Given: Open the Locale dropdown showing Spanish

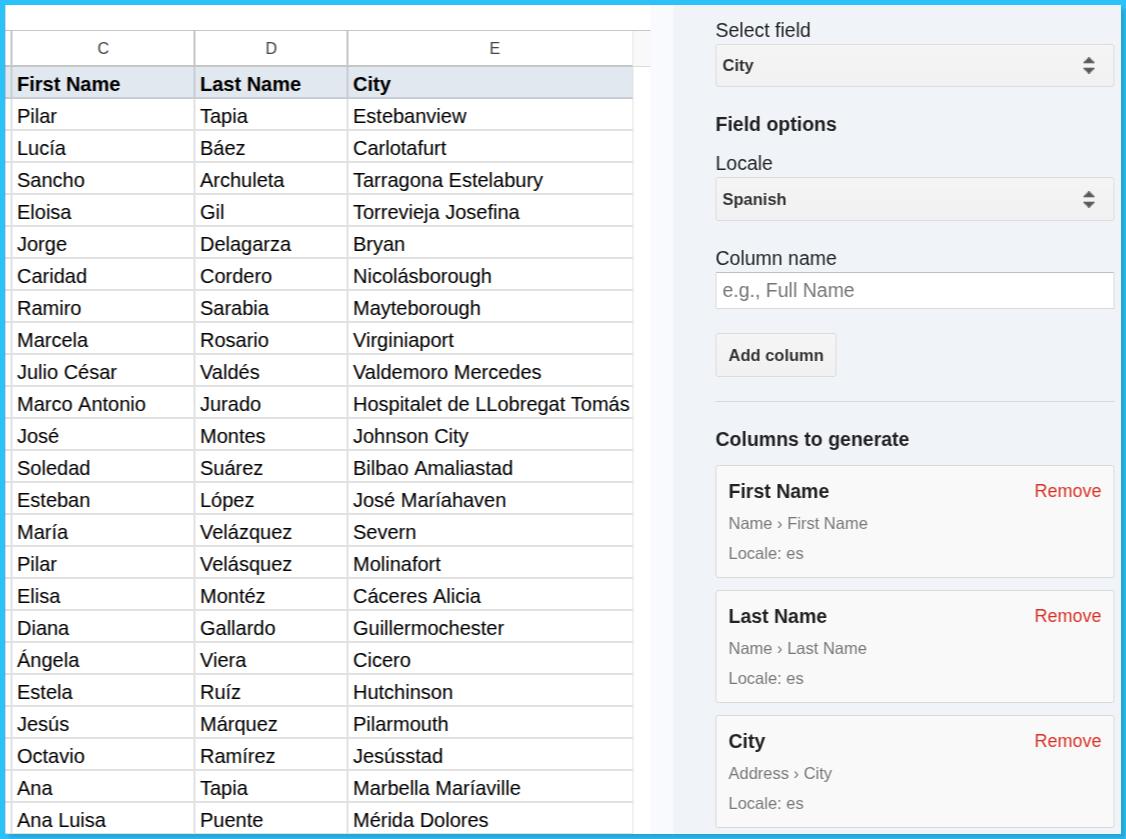Looking at the screenshot, I should 913,199.
